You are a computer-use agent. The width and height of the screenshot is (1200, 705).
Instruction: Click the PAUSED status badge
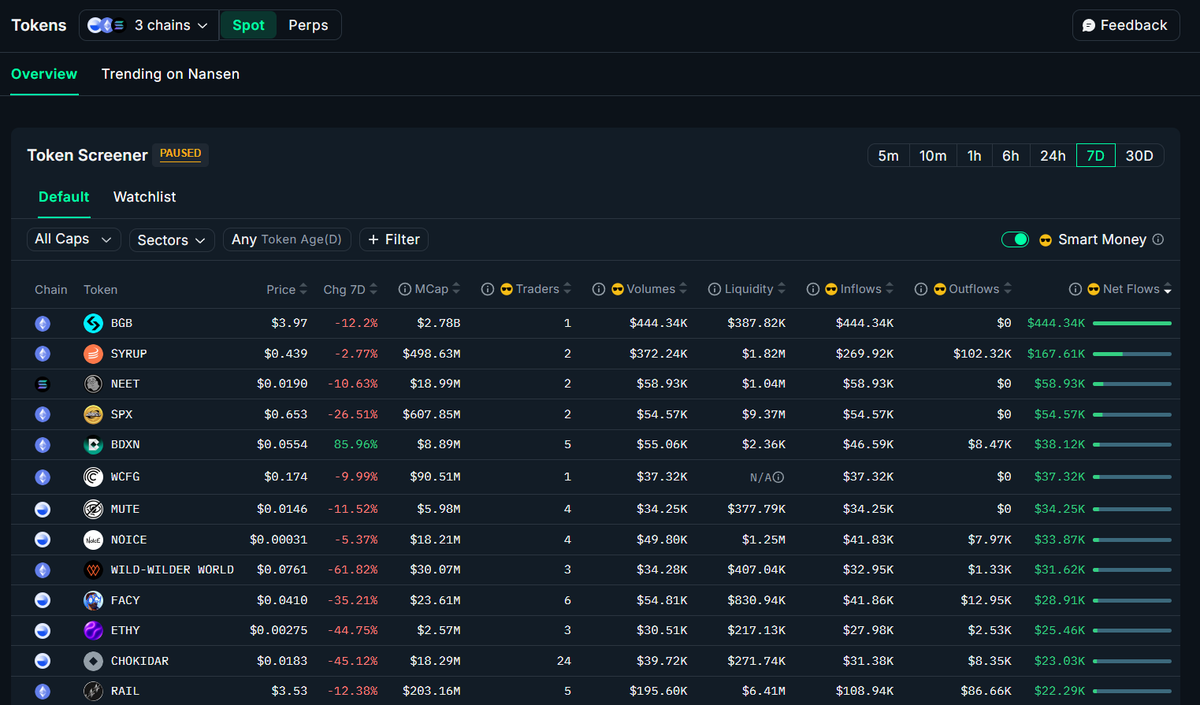181,154
